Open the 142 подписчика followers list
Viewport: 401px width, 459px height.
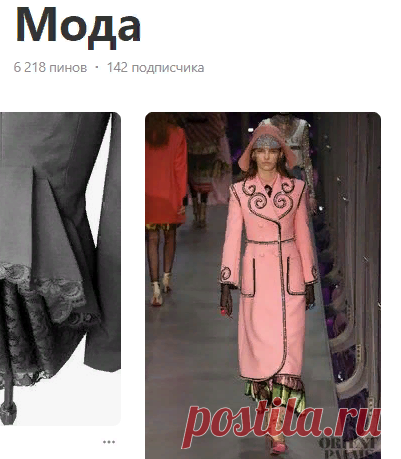(x=155, y=67)
